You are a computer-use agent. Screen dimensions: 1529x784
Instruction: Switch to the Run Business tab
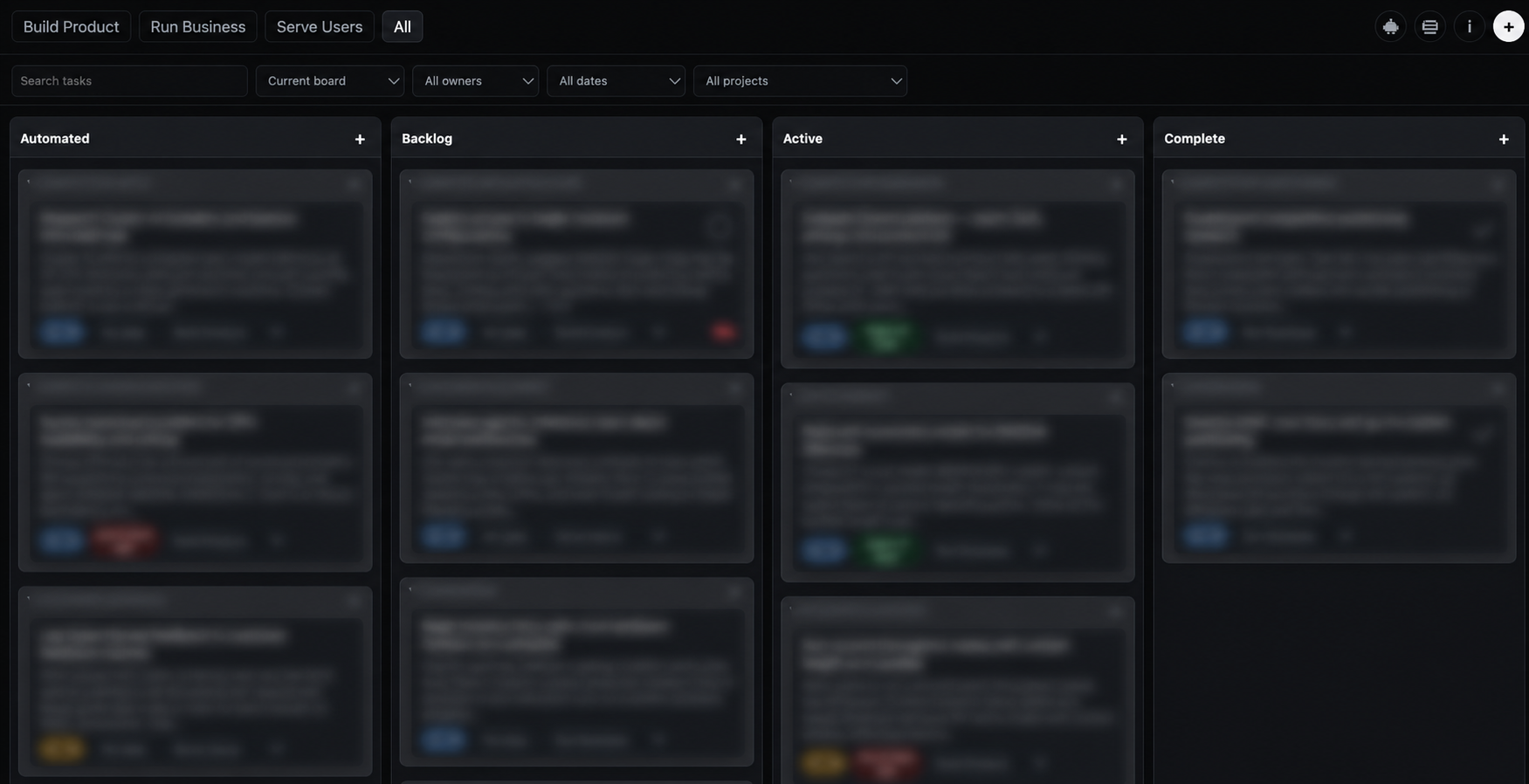point(198,27)
